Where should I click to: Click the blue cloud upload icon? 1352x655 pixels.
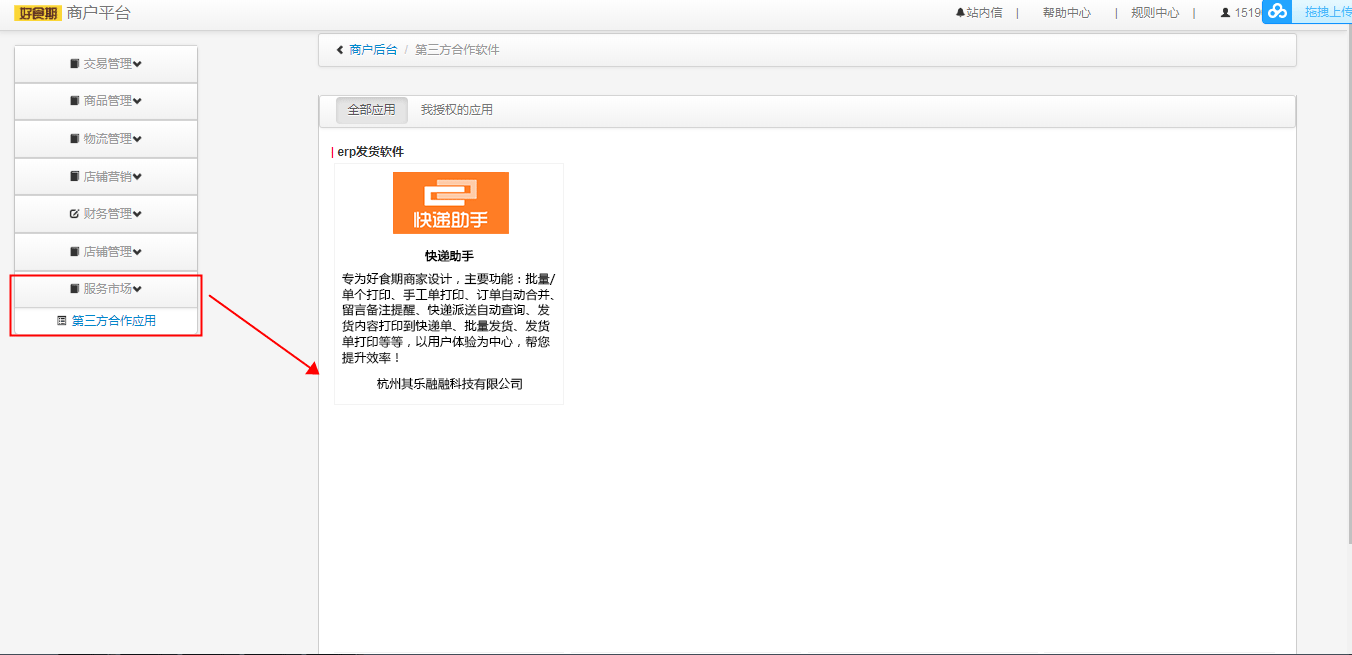coord(1277,12)
